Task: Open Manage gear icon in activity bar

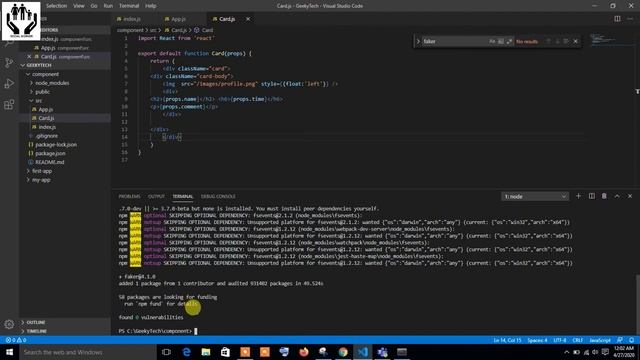Action: click(x=9, y=324)
